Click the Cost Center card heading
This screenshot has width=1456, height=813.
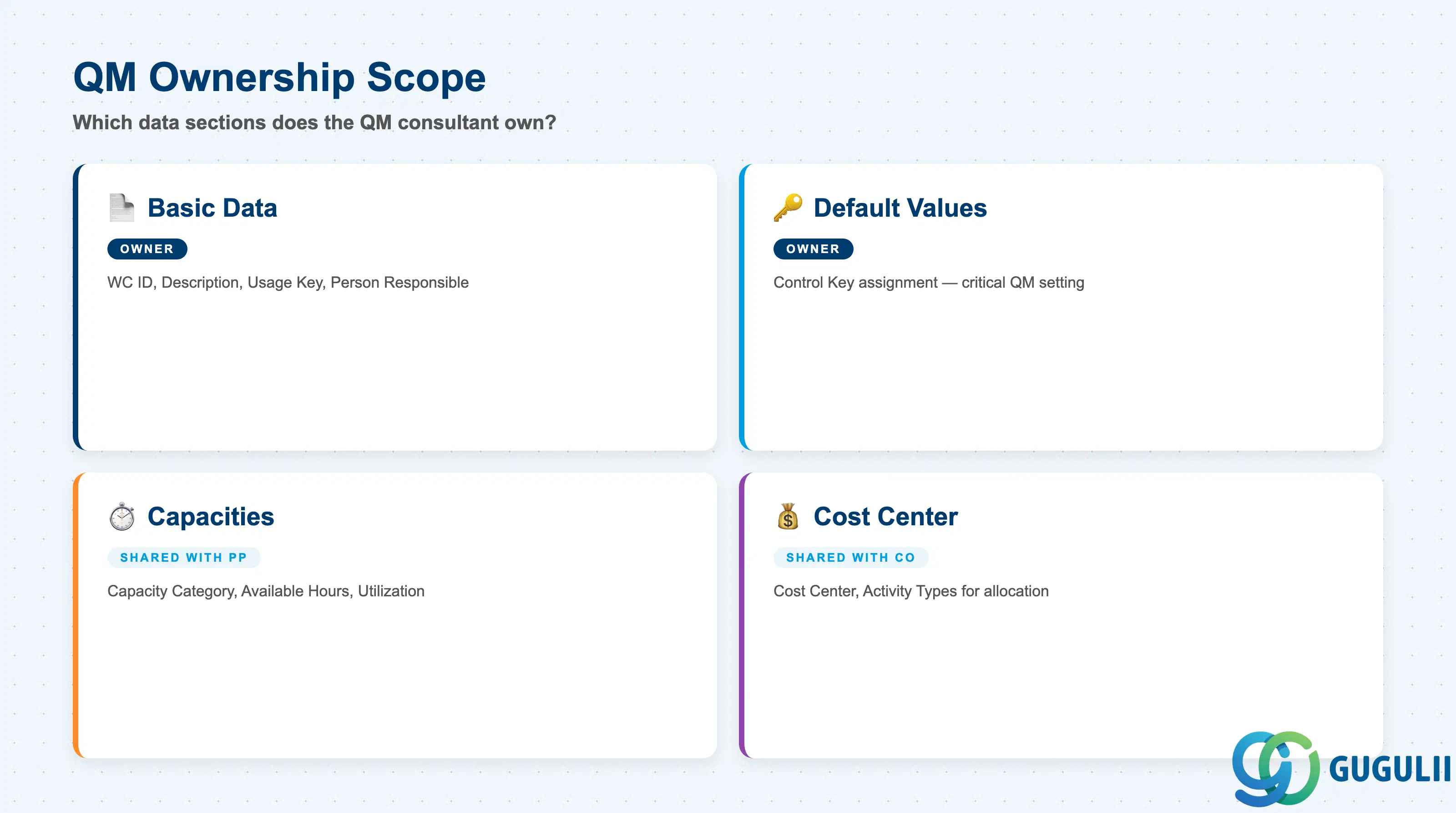click(886, 516)
